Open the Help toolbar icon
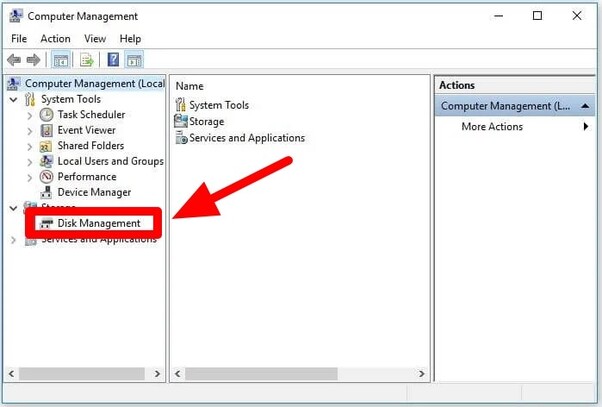This screenshot has height=407, width=602. click(113, 60)
